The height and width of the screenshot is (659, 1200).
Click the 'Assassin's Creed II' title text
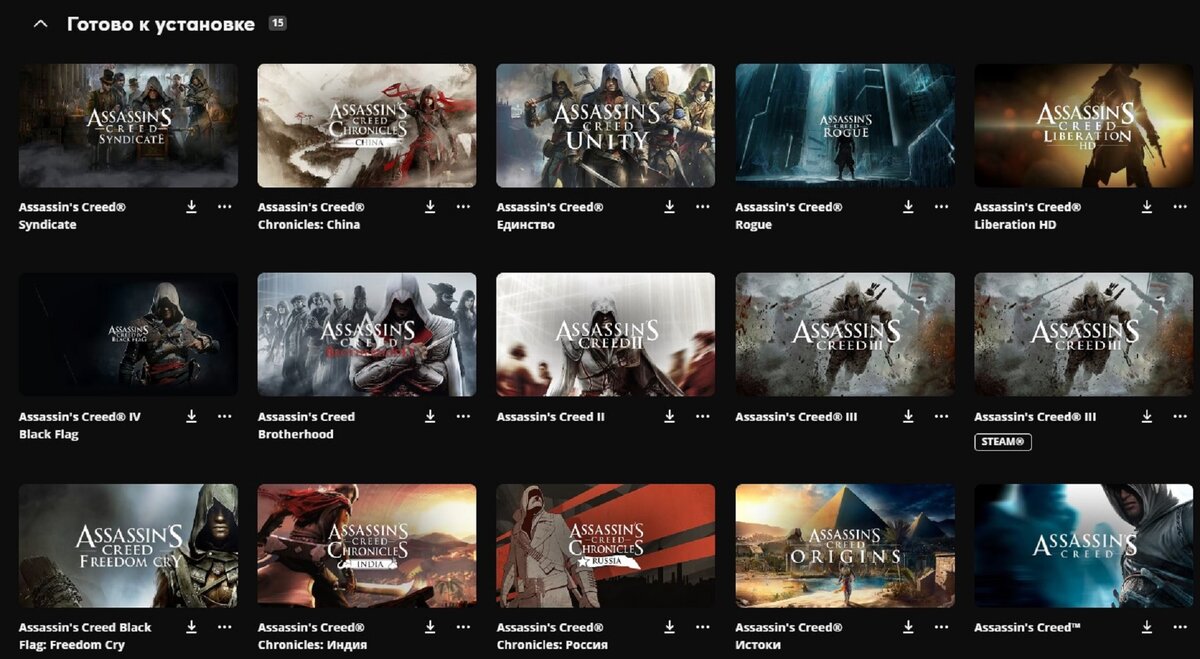click(551, 417)
